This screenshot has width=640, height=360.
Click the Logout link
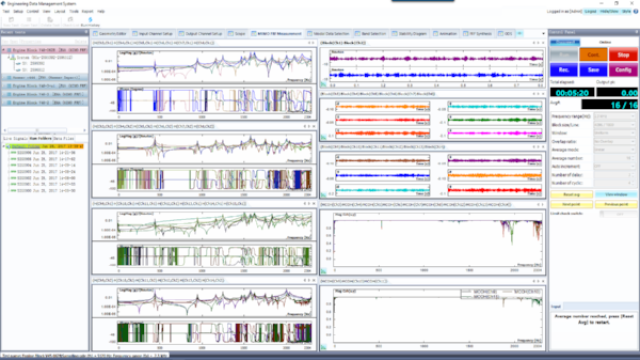590,11
